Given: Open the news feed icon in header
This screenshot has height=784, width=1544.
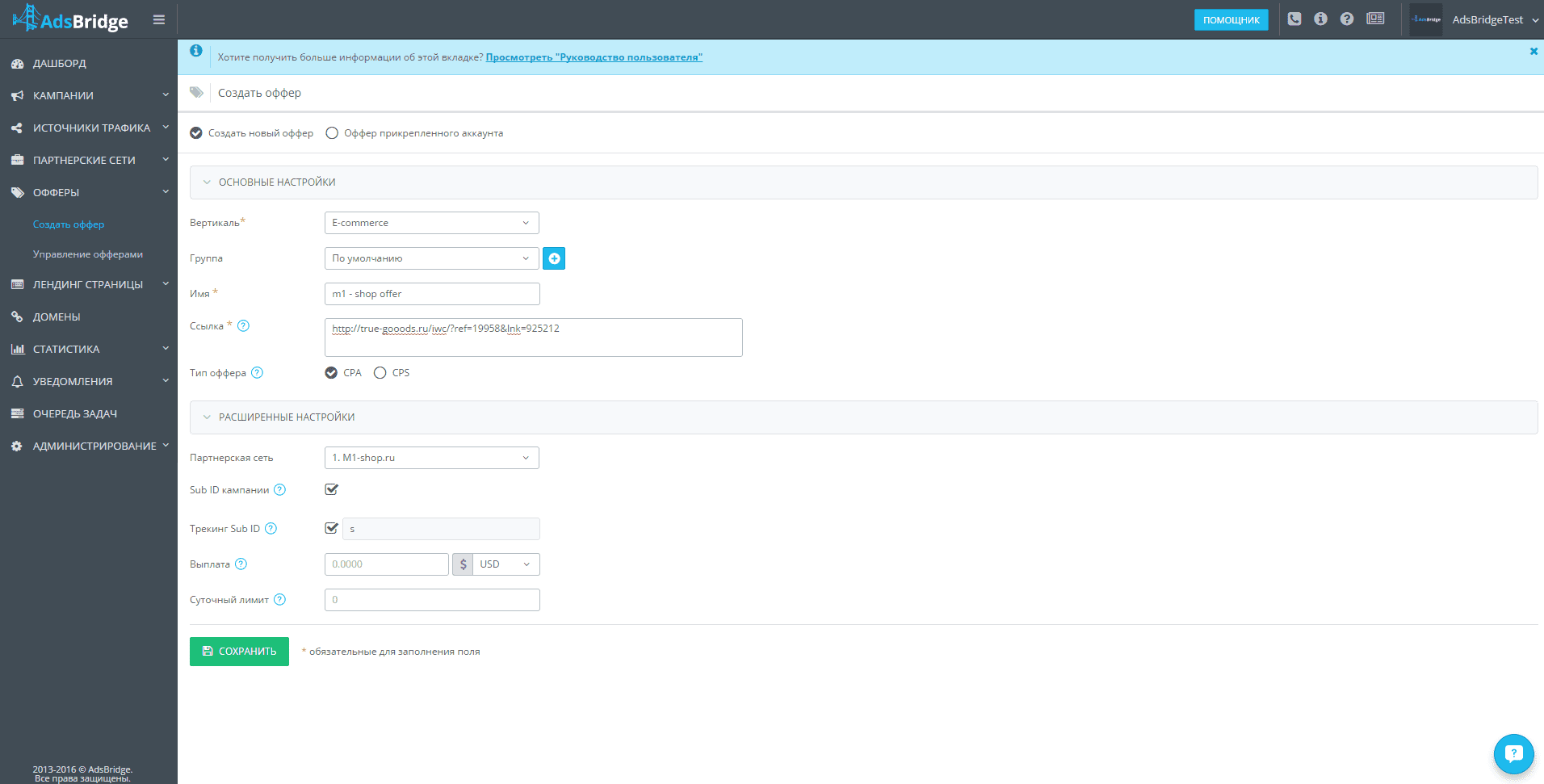Looking at the screenshot, I should [1375, 19].
